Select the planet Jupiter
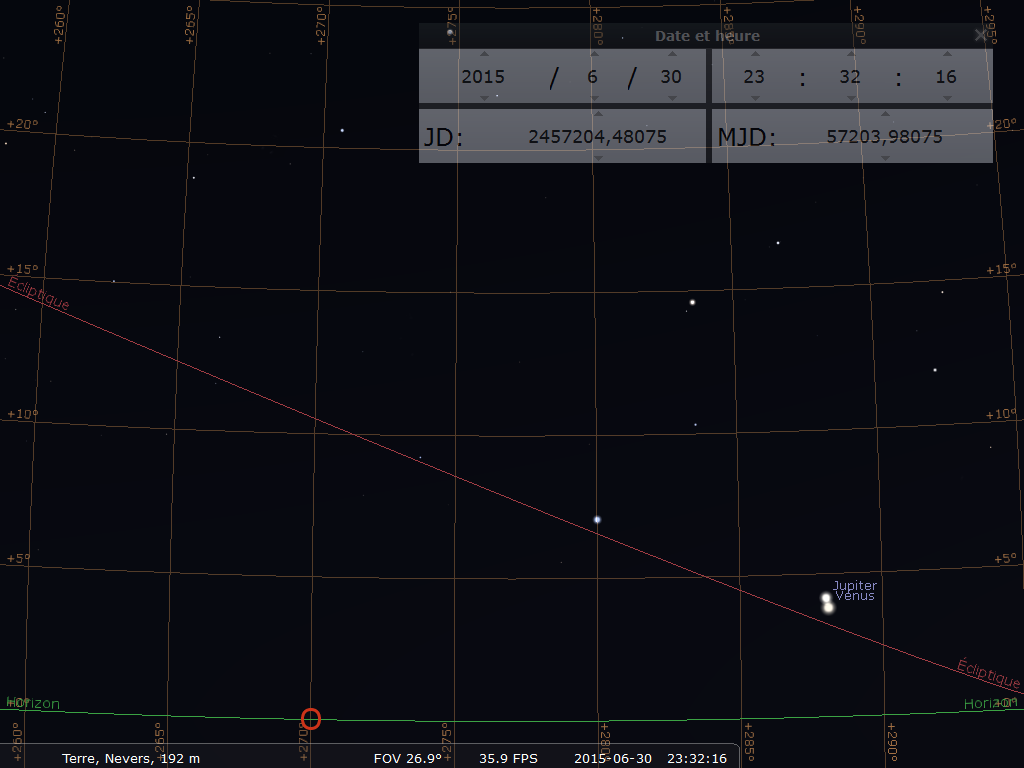1024x768 pixels. click(826, 598)
